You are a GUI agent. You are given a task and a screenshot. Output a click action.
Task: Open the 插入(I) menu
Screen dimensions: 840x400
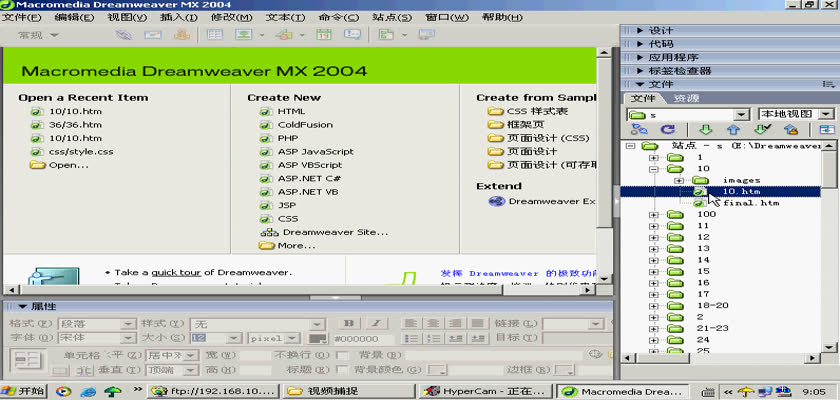[178, 17]
